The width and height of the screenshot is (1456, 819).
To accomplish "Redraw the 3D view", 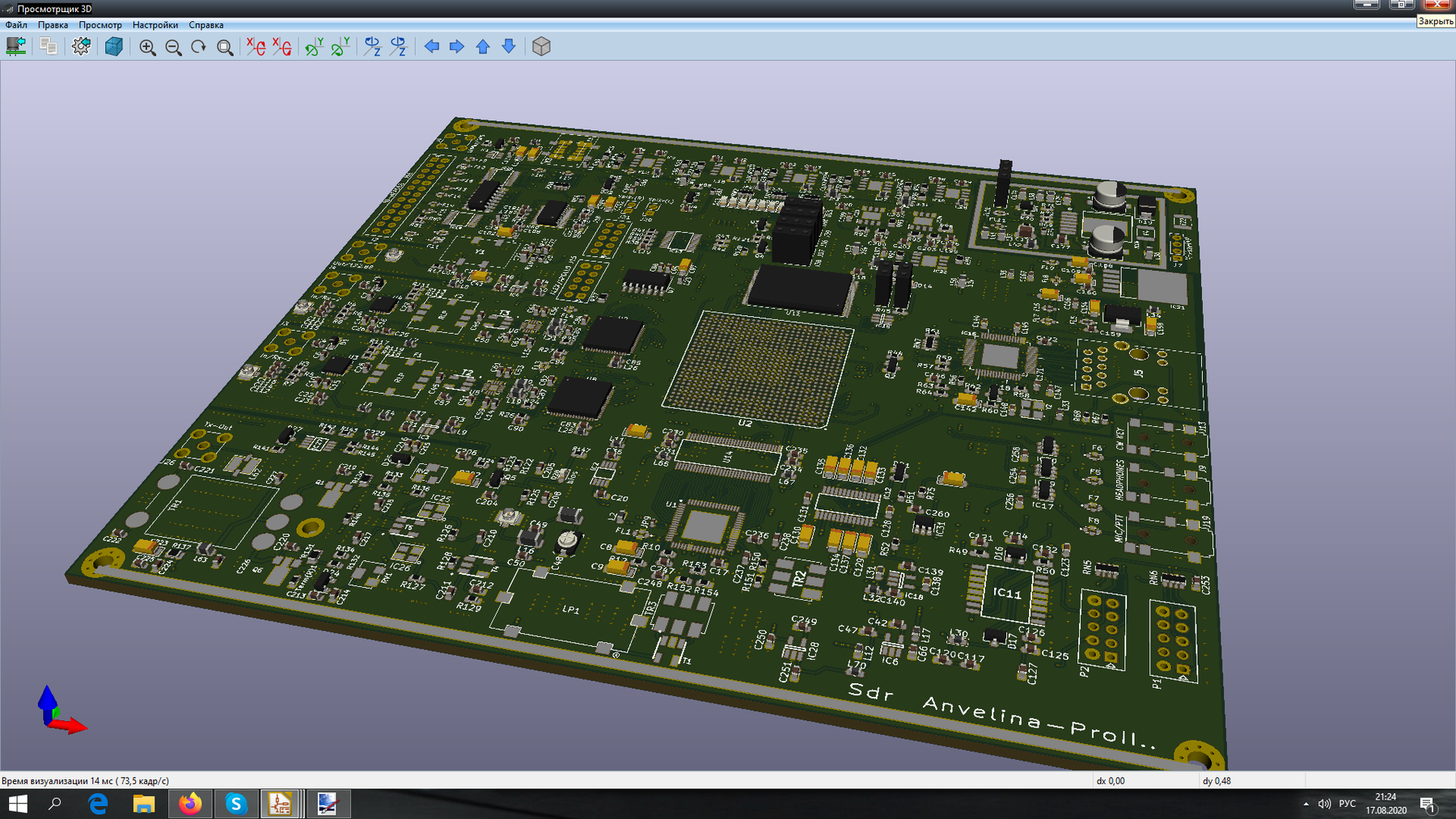I will 199,47.
